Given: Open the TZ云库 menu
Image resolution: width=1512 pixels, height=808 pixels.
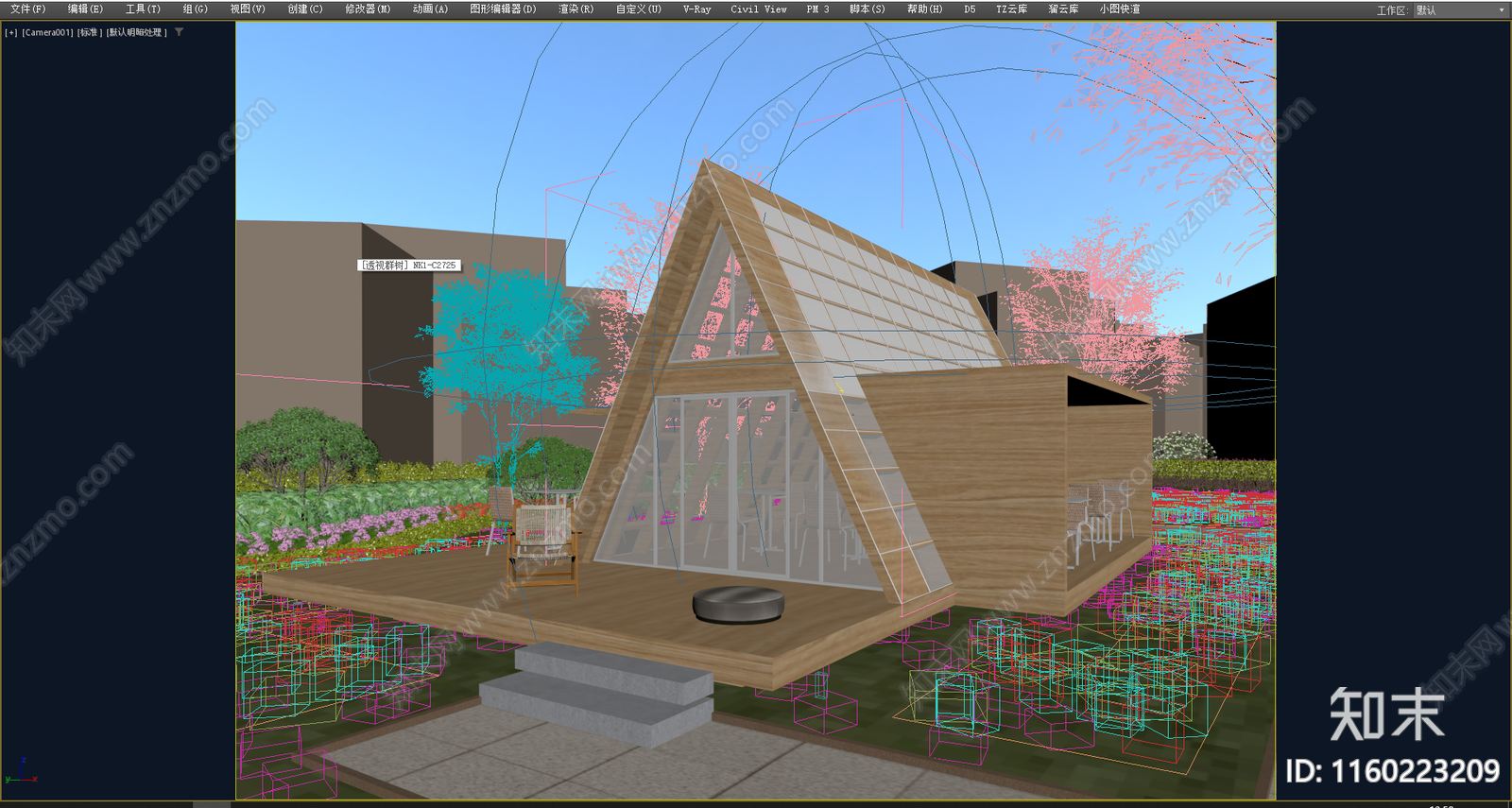Looking at the screenshot, I should pos(1011,9).
